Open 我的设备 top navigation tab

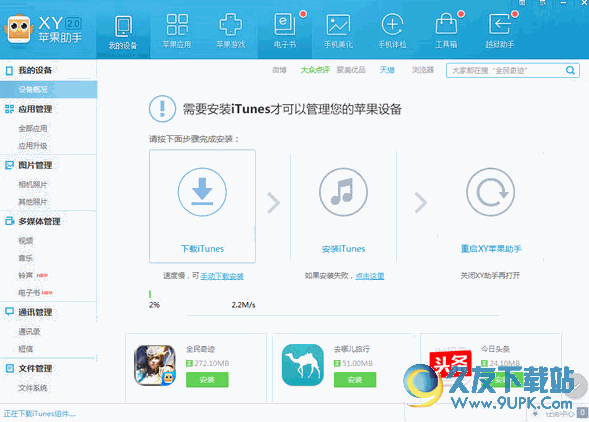click(123, 32)
